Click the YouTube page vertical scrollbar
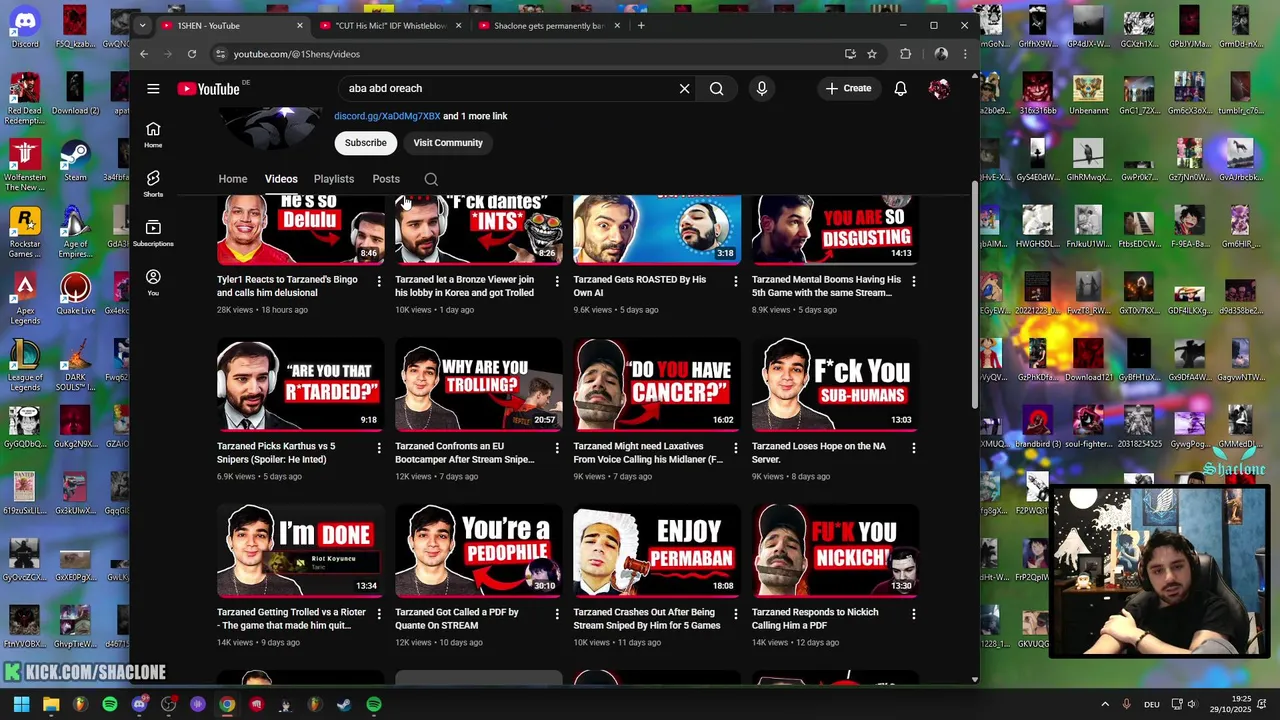This screenshot has height=720, width=1280. click(x=975, y=295)
